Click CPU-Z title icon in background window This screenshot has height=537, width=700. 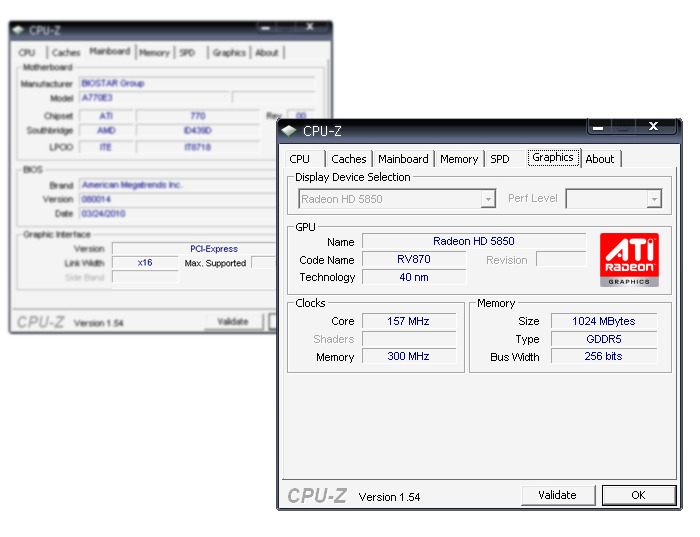pos(18,30)
